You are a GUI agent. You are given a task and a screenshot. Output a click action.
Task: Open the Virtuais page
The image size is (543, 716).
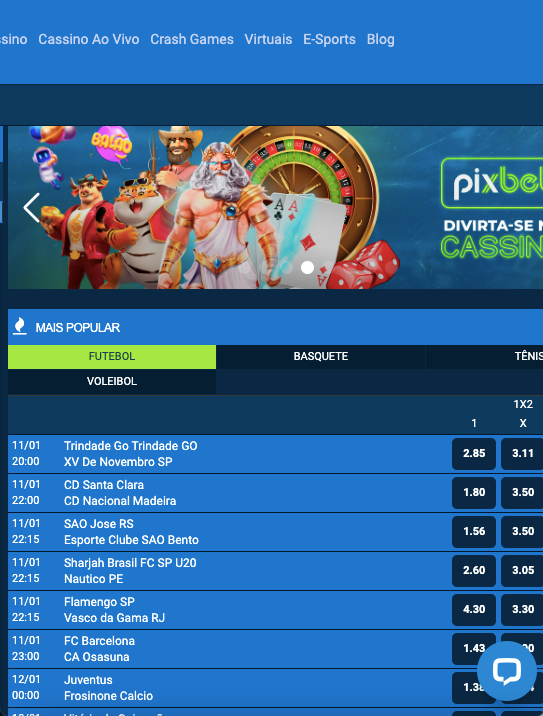click(268, 39)
